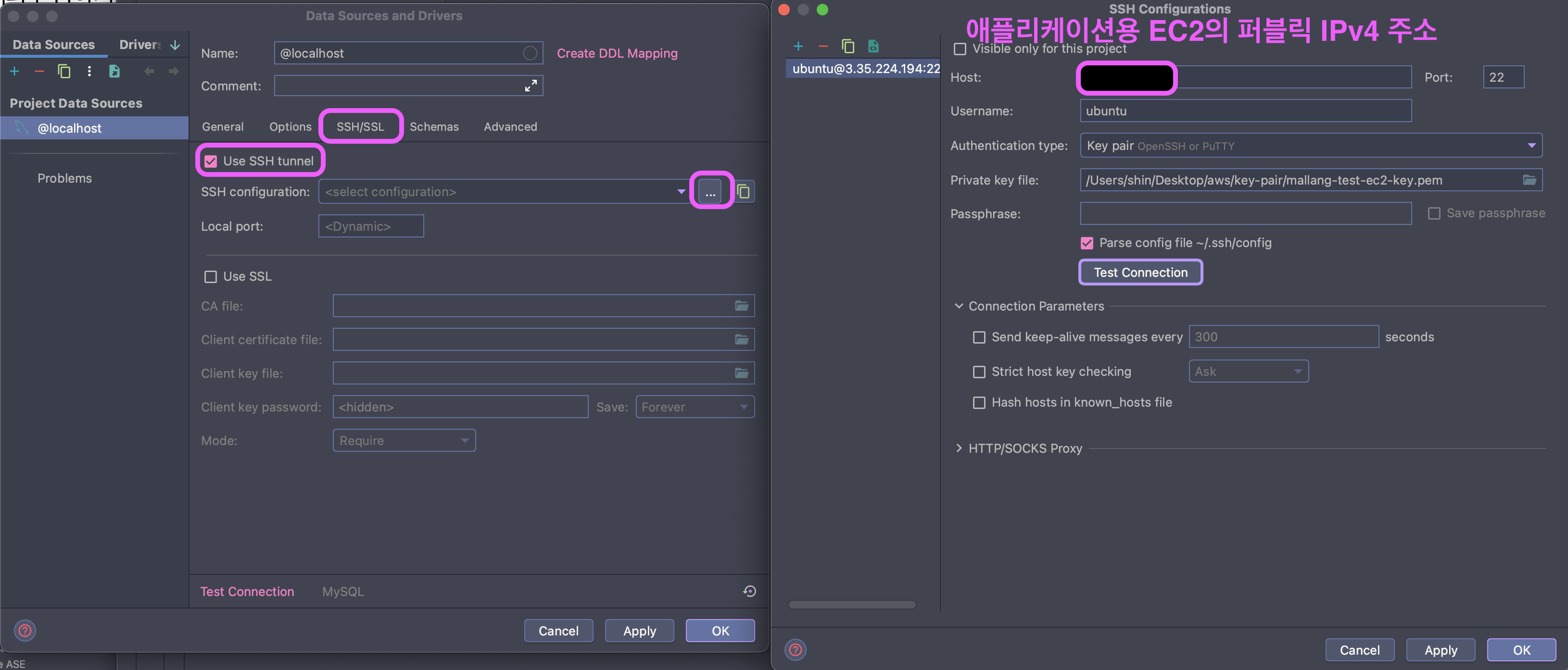Click the duplicate data source icon
Screen dimensions: 1568x670
pos(64,72)
